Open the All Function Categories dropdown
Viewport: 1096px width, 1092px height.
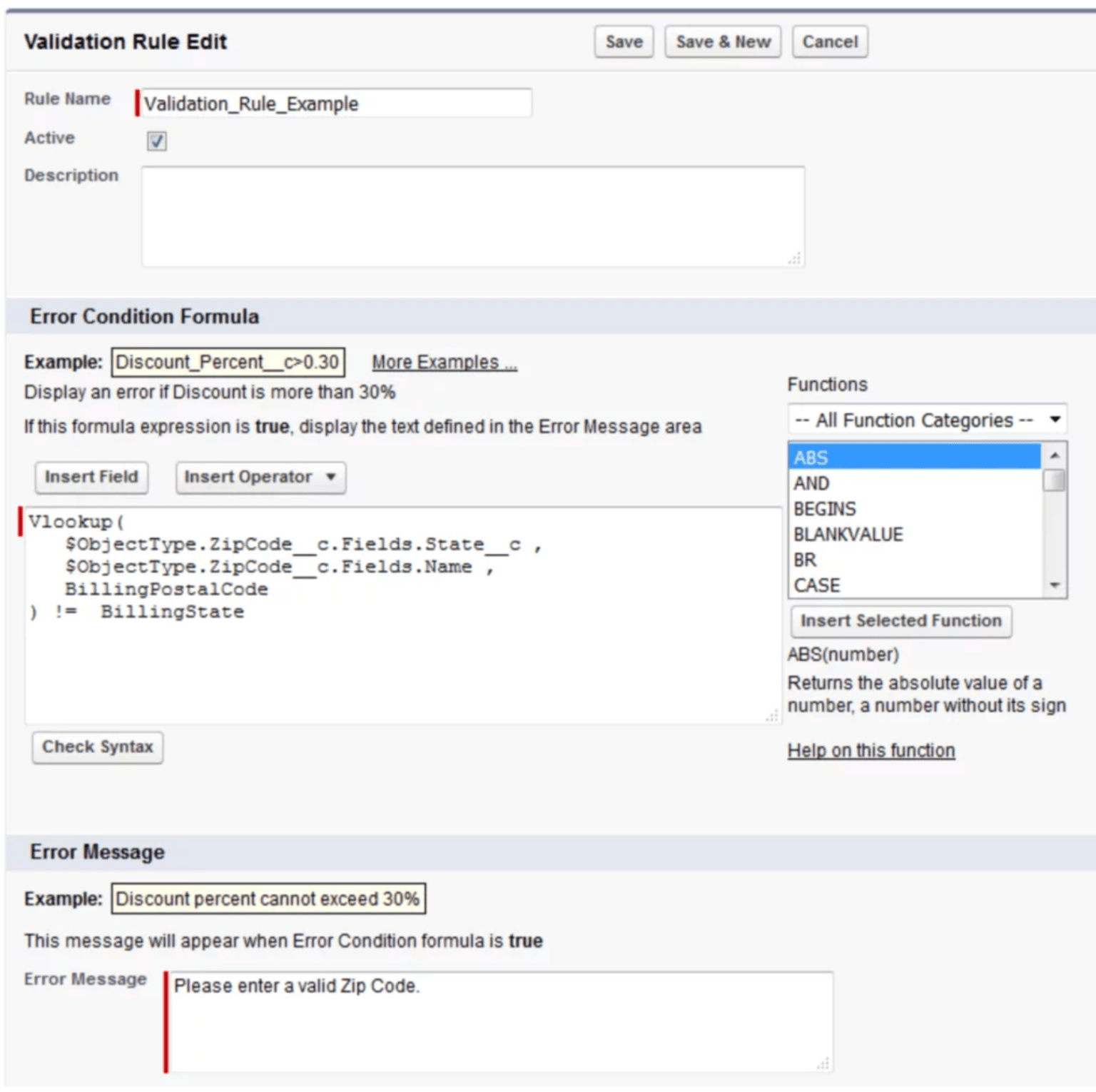pos(925,420)
